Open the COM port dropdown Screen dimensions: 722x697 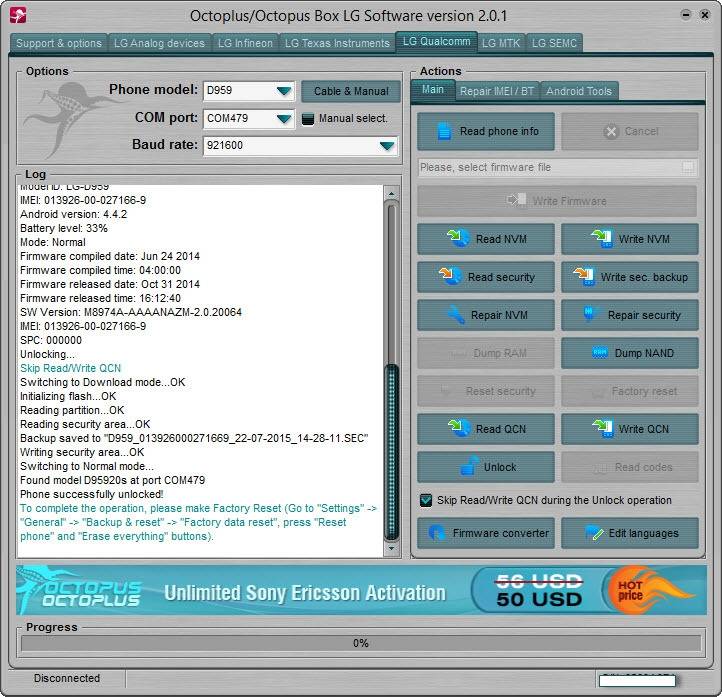click(x=284, y=119)
